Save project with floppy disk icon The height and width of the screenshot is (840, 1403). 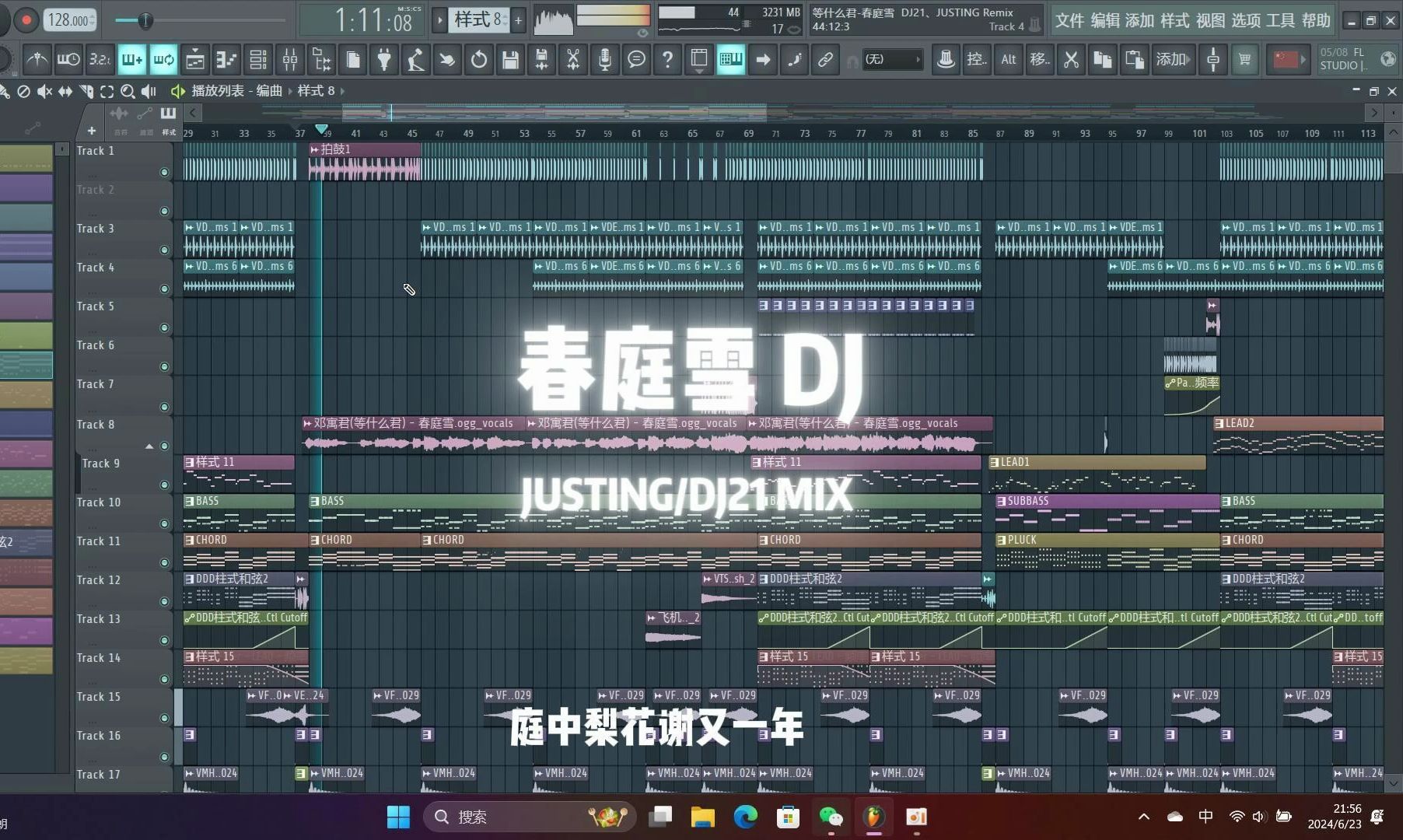point(510,59)
